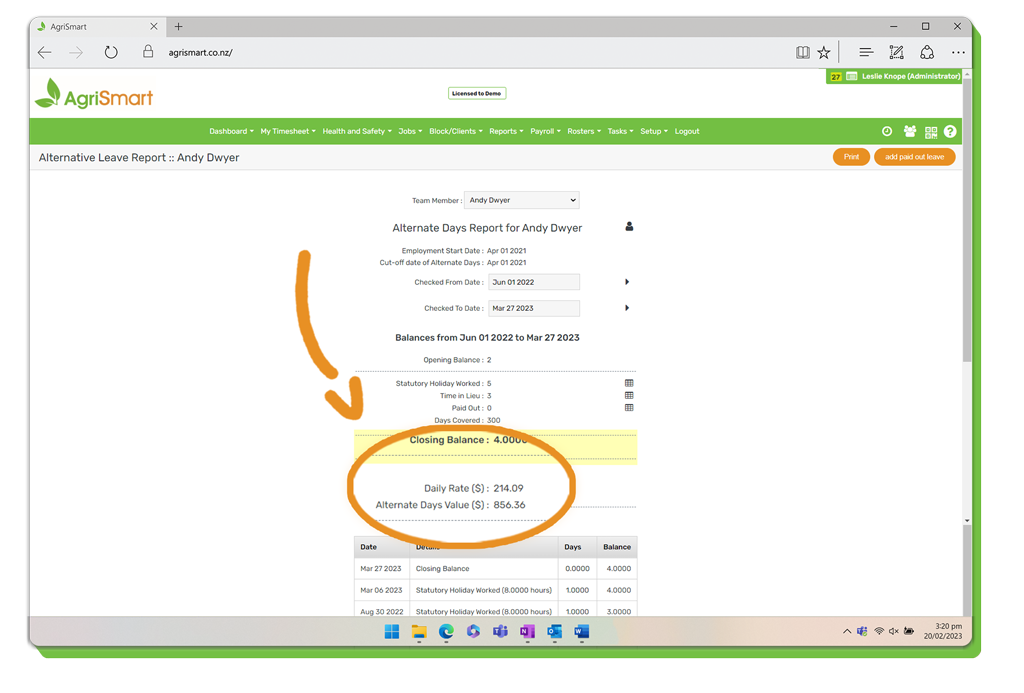Expand the Payroll menu
1024x693 pixels.
coord(545,131)
